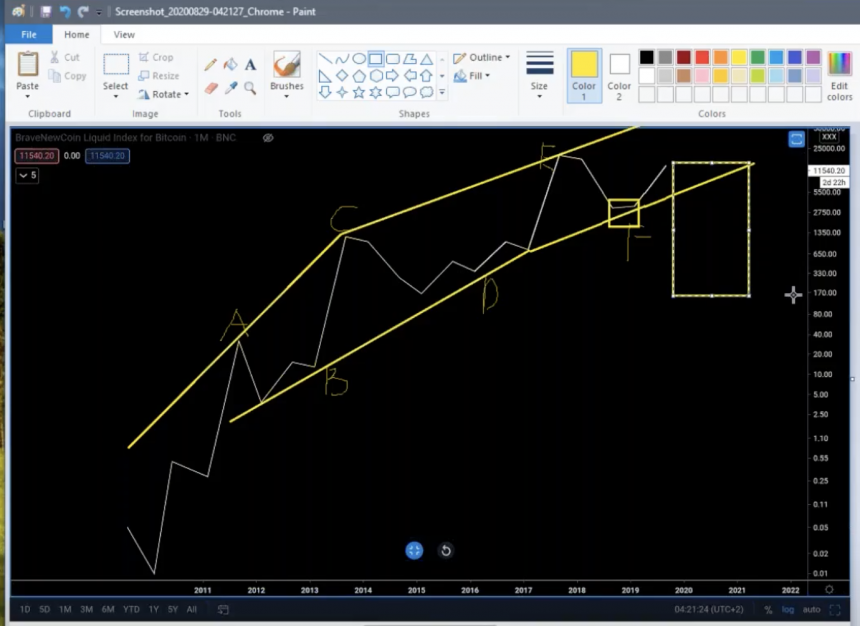This screenshot has height=626, width=860.
Task: Click the Edit colors button
Action: click(x=839, y=75)
